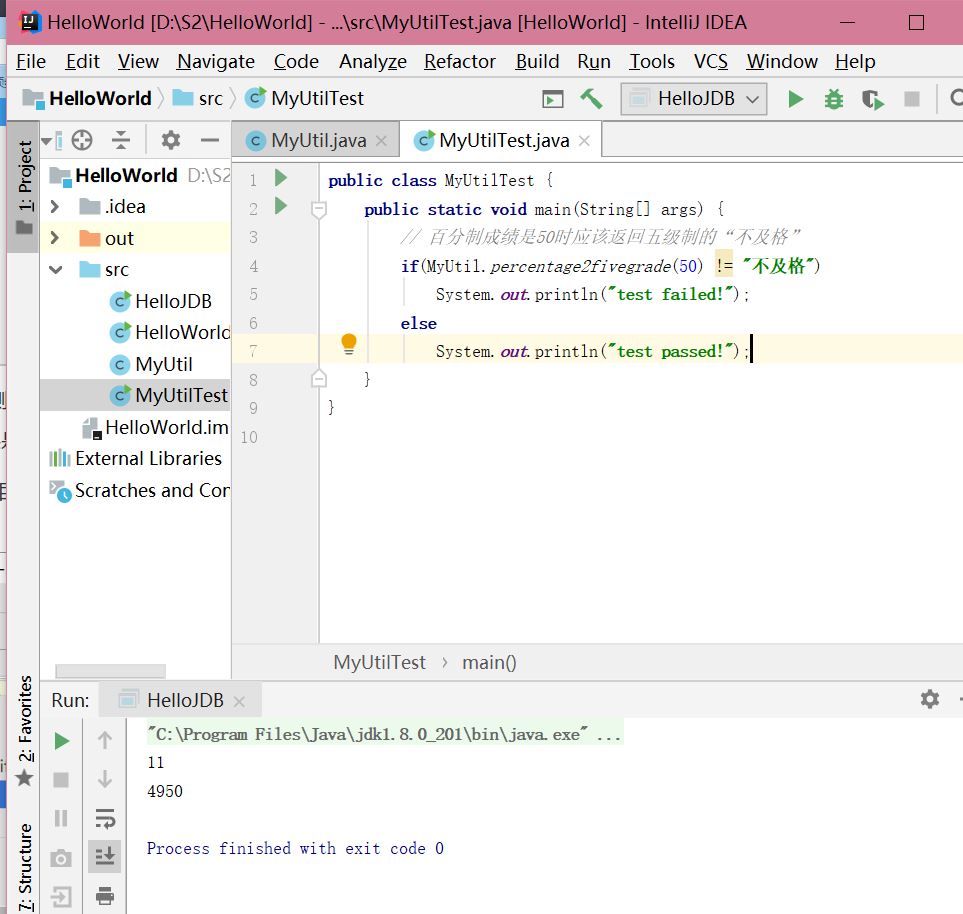Open Project panel settings gear
The height and width of the screenshot is (914, 963).
171,141
